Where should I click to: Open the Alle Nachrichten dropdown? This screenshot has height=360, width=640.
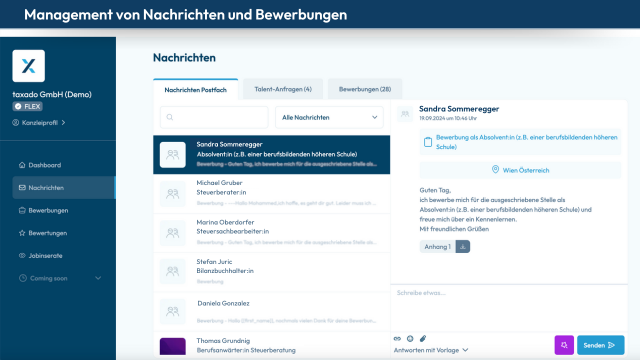coord(329,118)
